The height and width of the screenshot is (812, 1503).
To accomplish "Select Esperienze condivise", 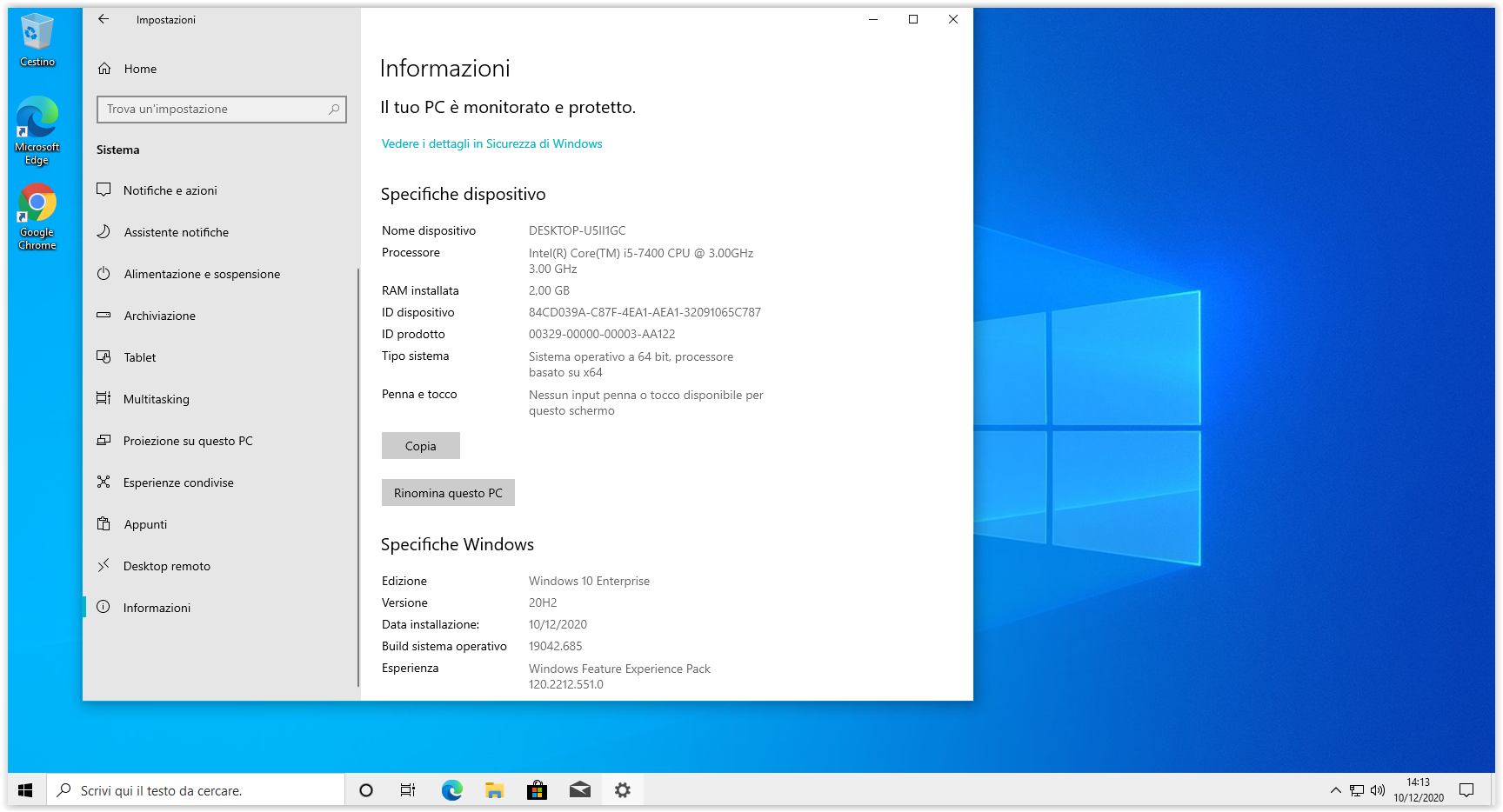I will click(221, 483).
